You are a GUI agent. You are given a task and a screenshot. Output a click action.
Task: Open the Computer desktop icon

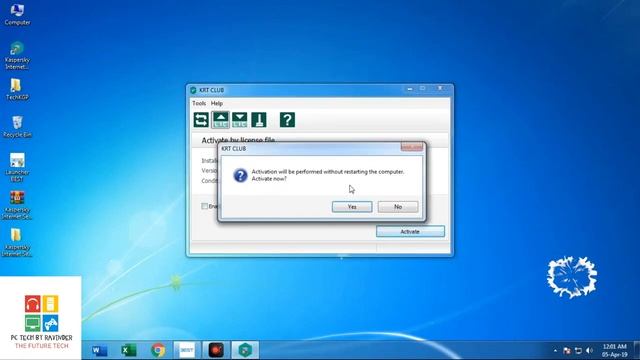click(x=17, y=15)
